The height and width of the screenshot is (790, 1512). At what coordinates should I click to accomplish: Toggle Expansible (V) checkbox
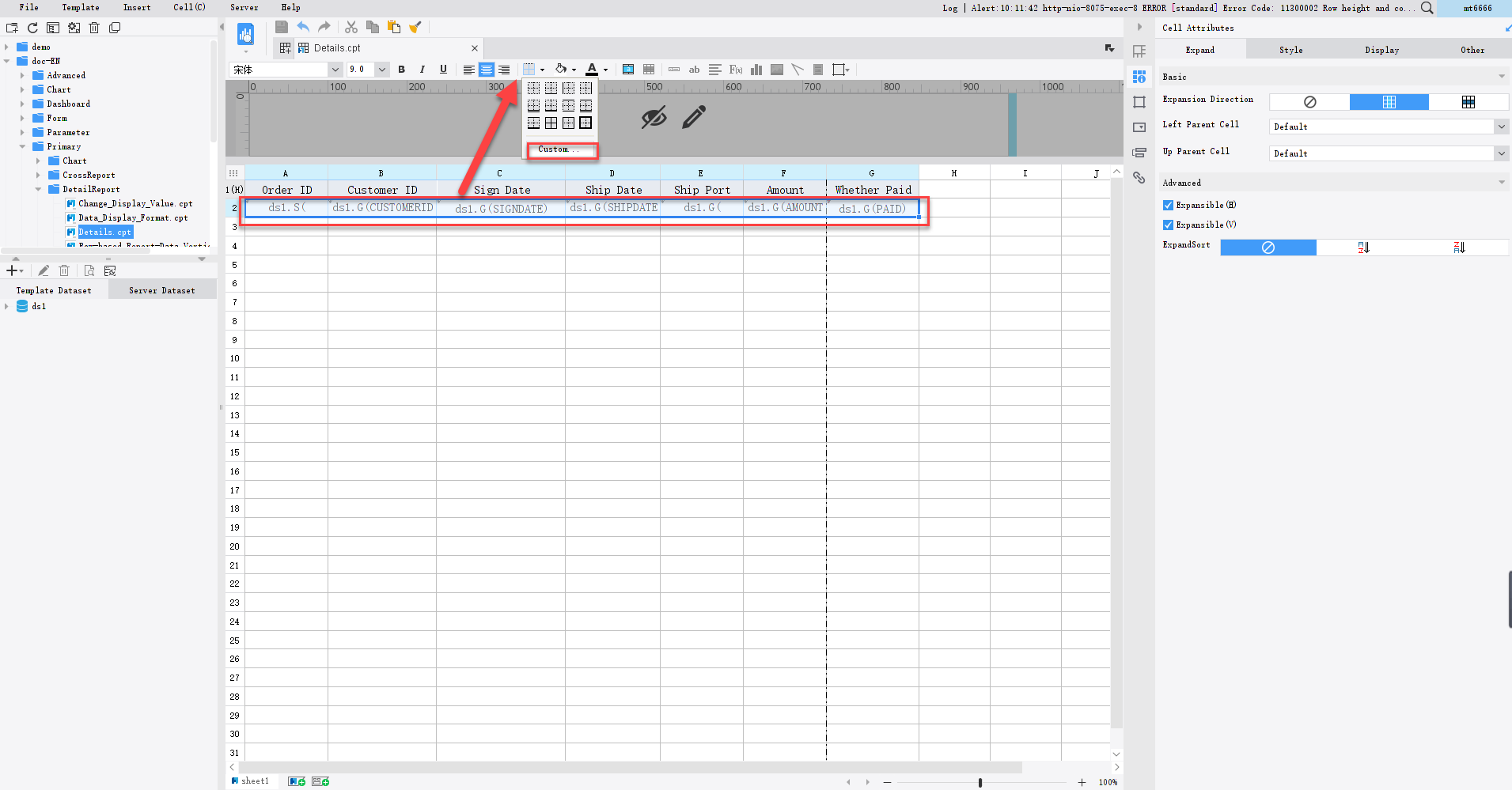click(1168, 225)
